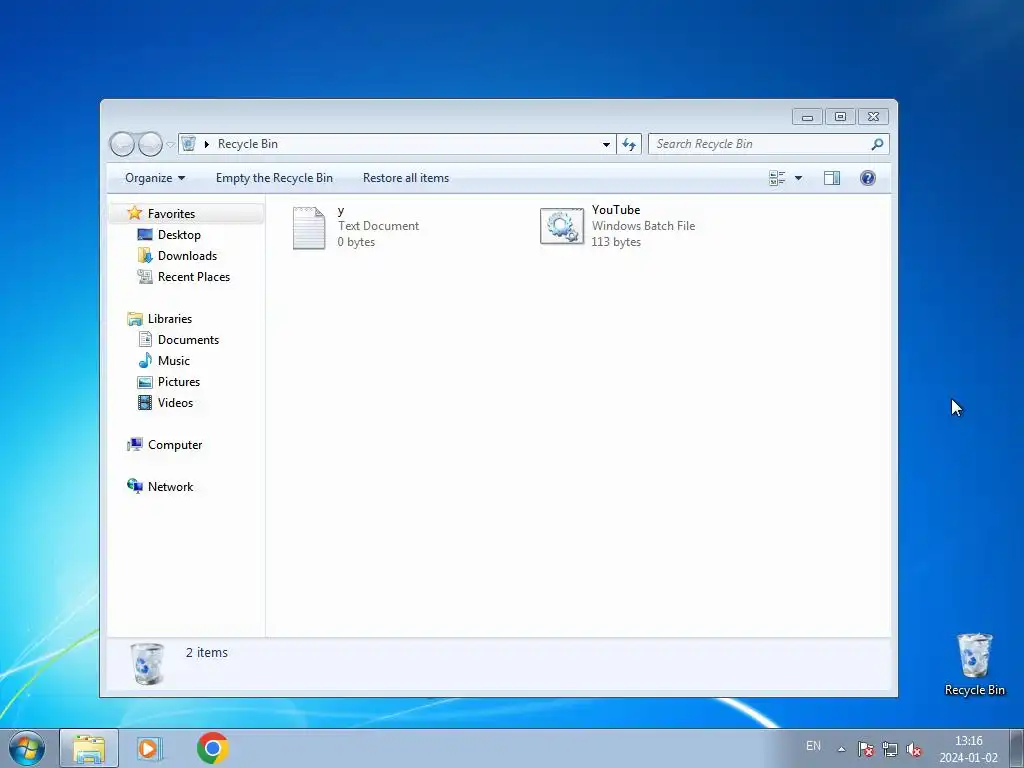Select the y text document icon
Screen dimensions: 1024x768
click(309, 228)
